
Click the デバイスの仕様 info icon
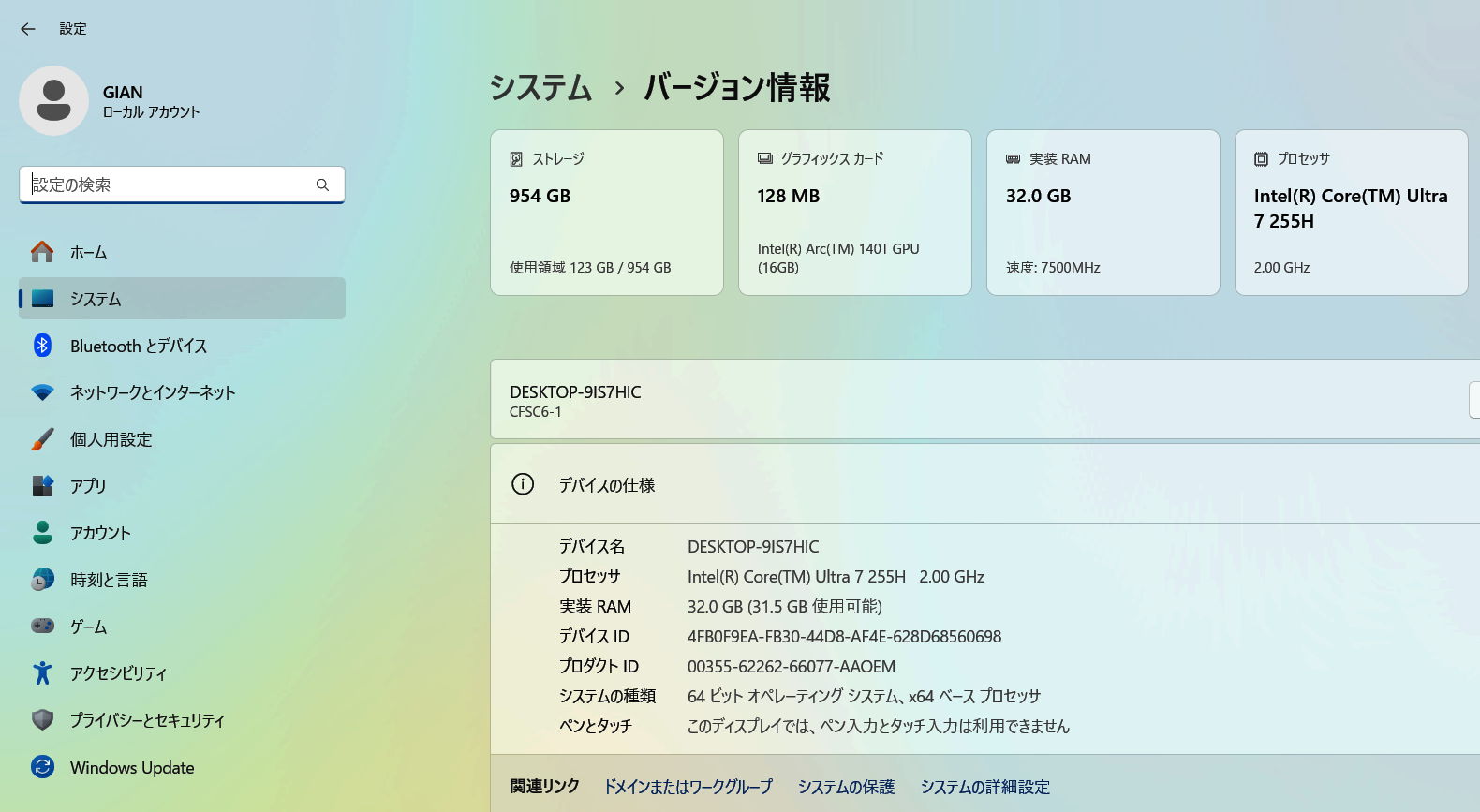pyautogui.click(x=523, y=484)
